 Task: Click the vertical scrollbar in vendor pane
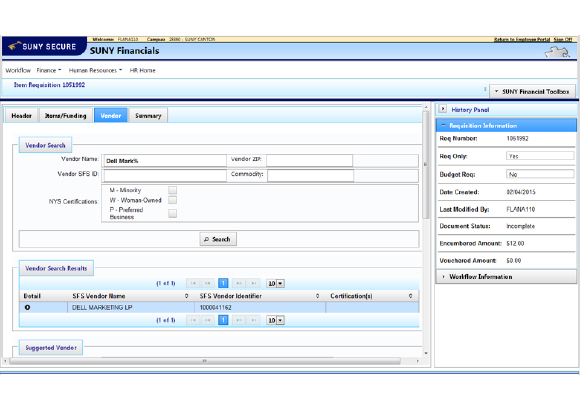[425, 165]
